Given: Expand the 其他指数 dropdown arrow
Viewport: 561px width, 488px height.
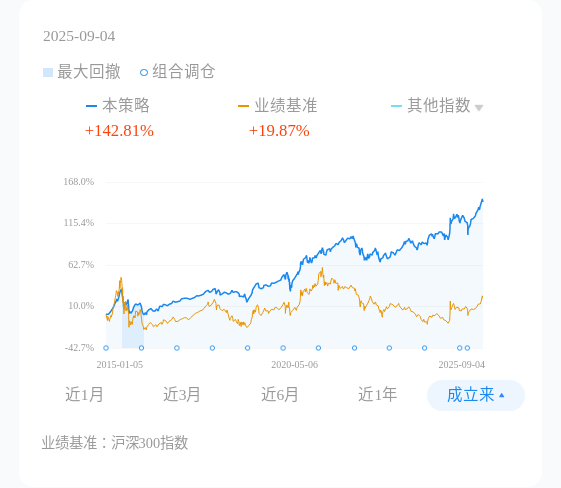Looking at the screenshot, I should pyautogui.click(x=479, y=107).
